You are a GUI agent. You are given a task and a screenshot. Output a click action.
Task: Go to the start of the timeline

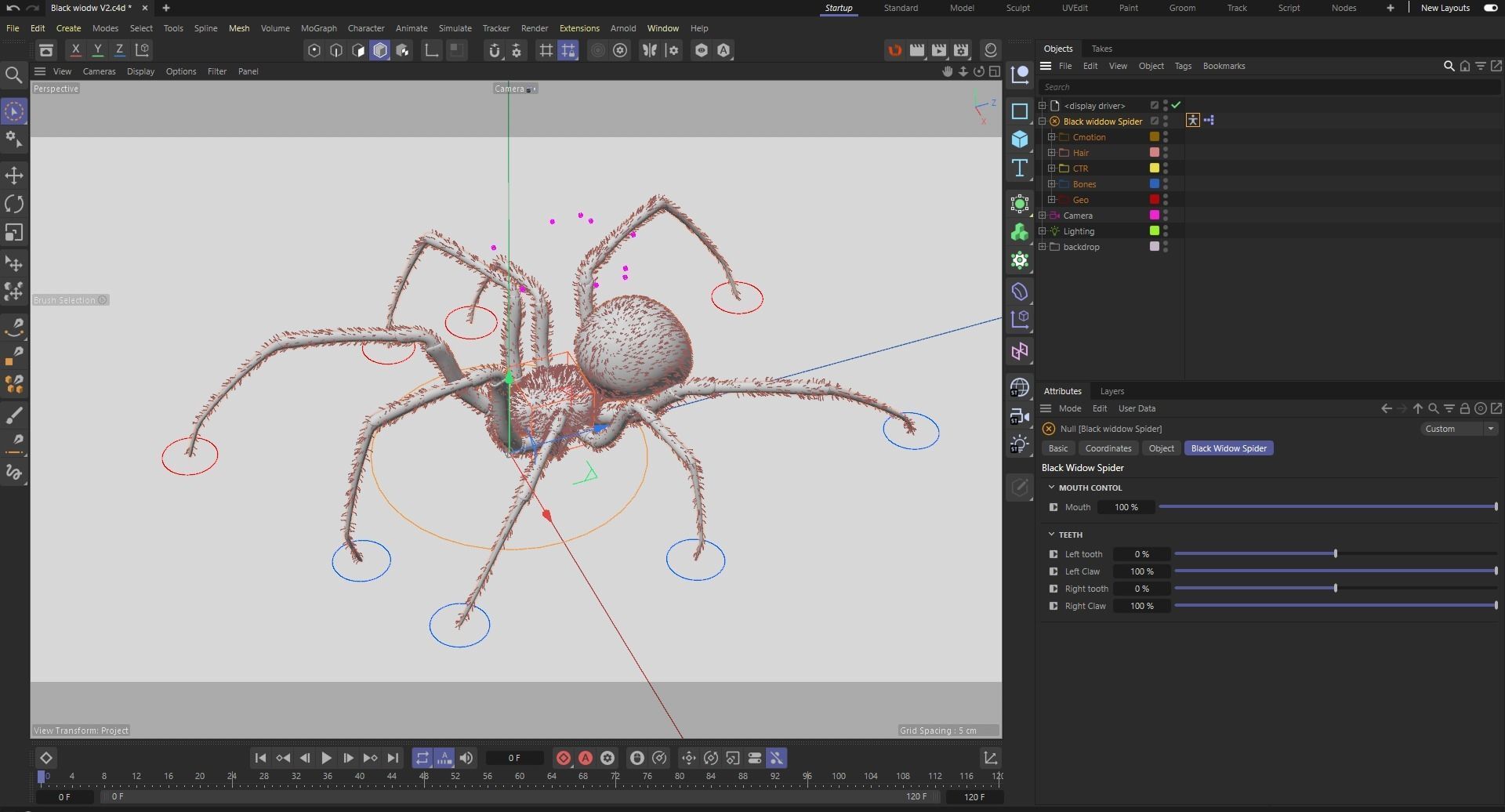(x=260, y=758)
